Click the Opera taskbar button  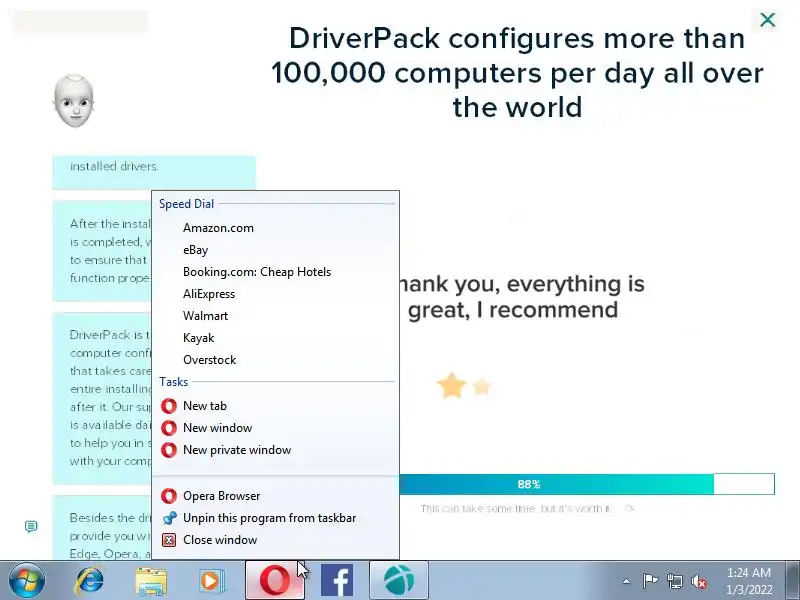coord(275,580)
